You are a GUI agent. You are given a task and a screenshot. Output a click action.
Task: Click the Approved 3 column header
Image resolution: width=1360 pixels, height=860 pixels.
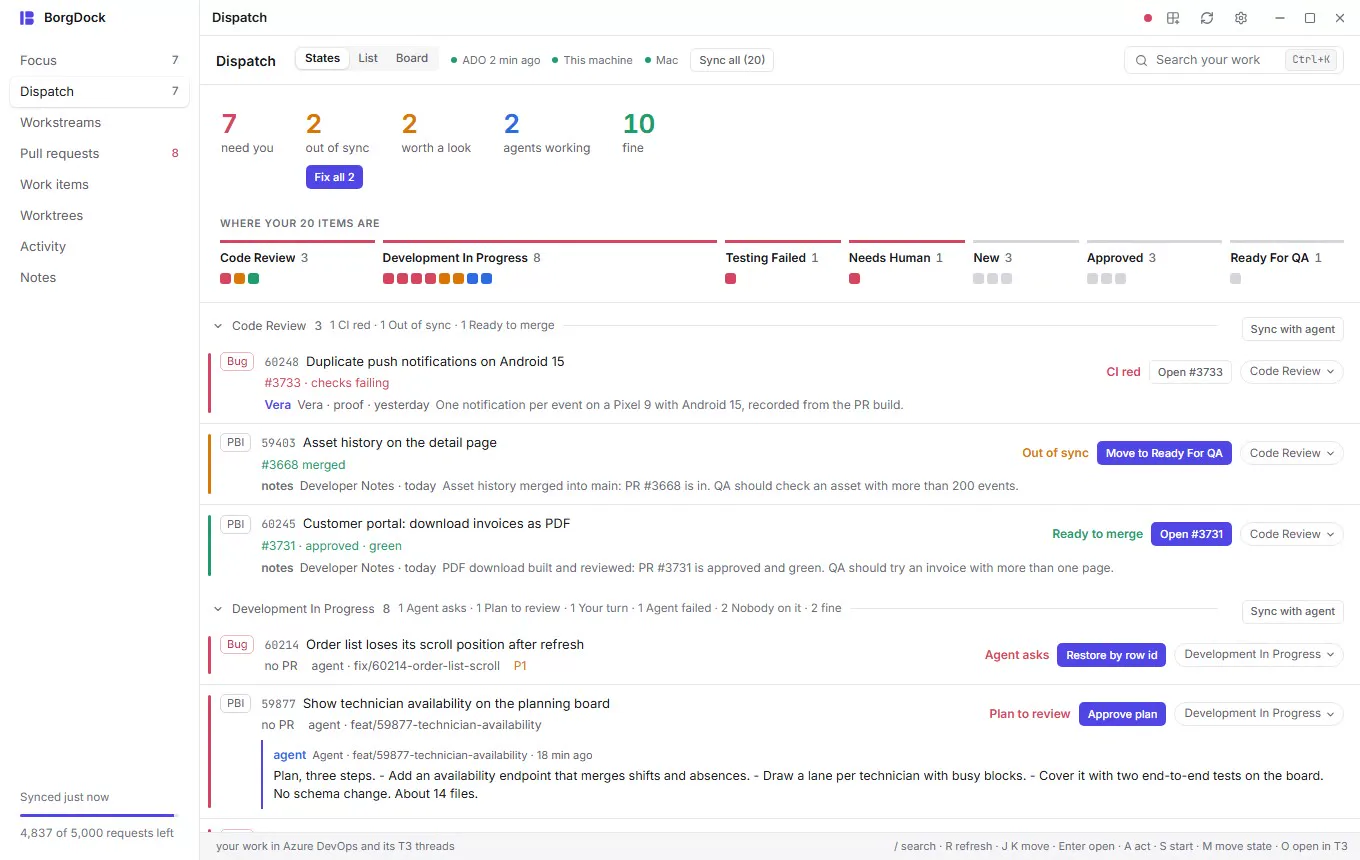[1121, 258]
